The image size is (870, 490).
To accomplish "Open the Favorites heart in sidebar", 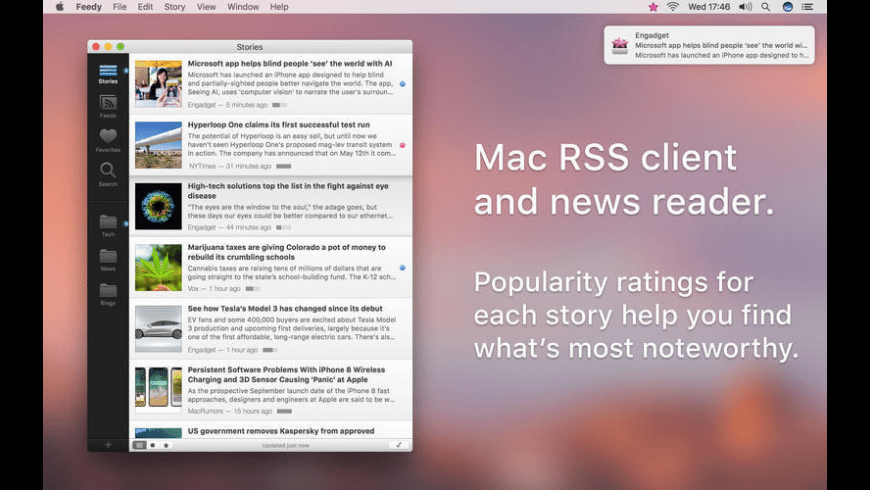I will pyautogui.click(x=108, y=140).
